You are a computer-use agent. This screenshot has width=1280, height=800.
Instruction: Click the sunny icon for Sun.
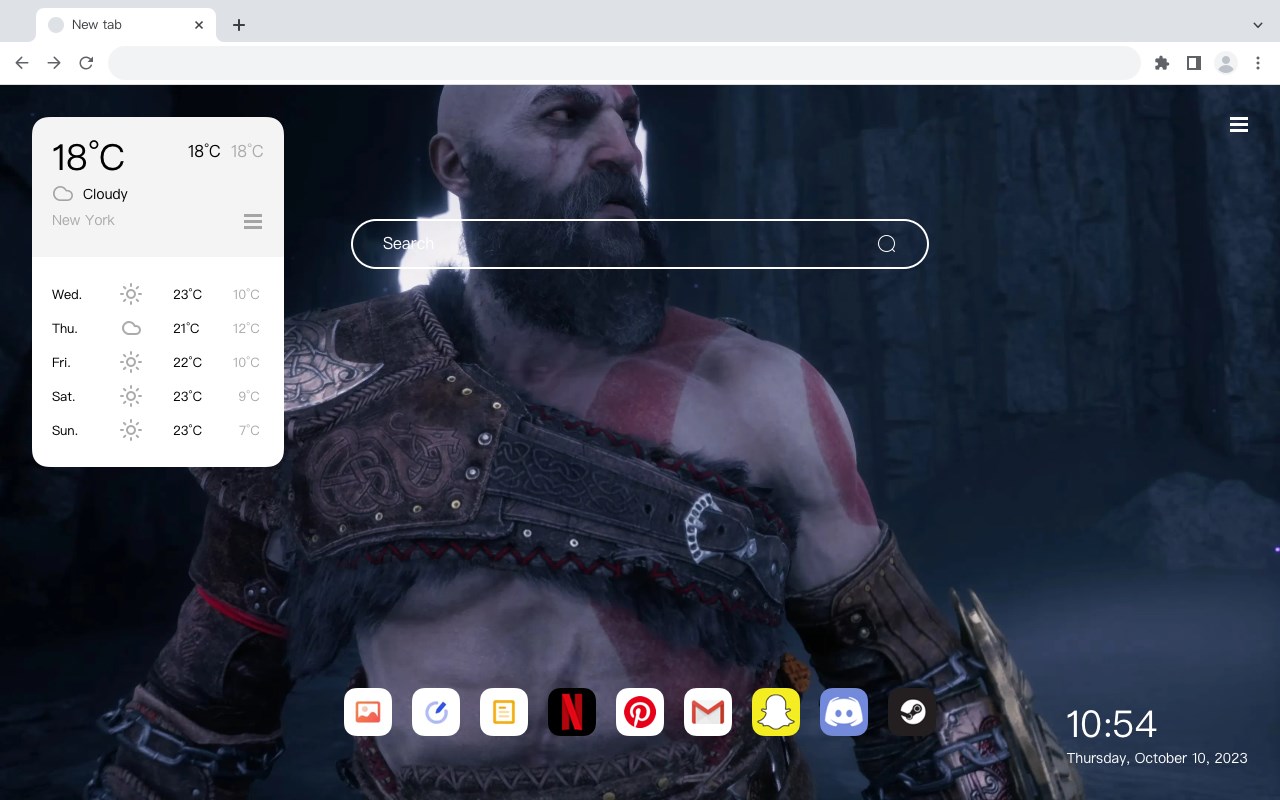[x=131, y=430]
